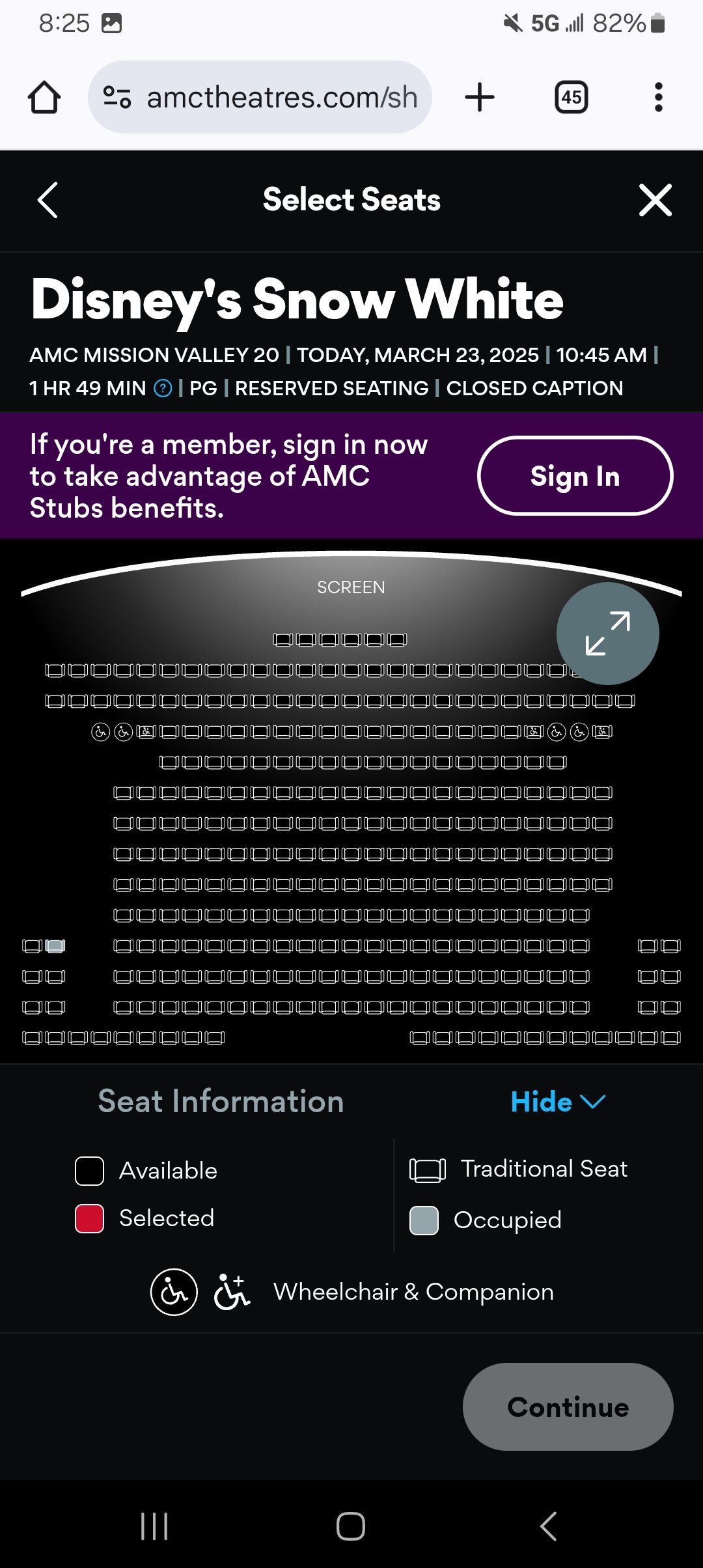This screenshot has height=1568, width=703.
Task: Collapse Seat Information with Hide
Action: pos(542,1102)
